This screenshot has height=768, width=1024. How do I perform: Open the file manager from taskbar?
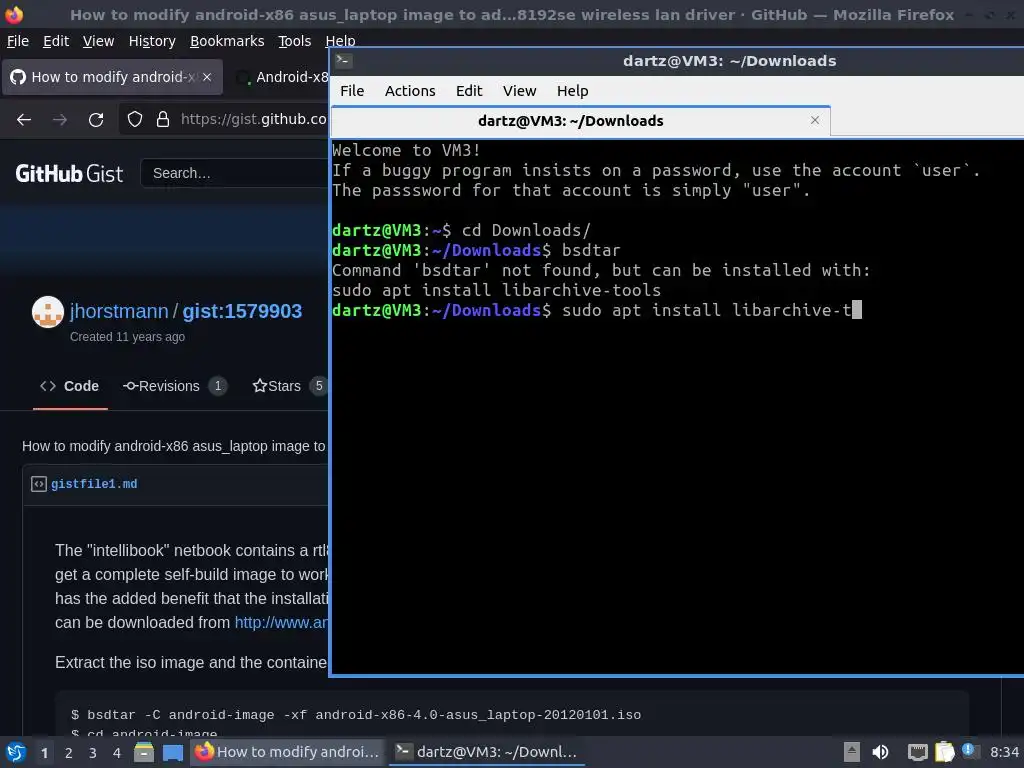point(144,752)
